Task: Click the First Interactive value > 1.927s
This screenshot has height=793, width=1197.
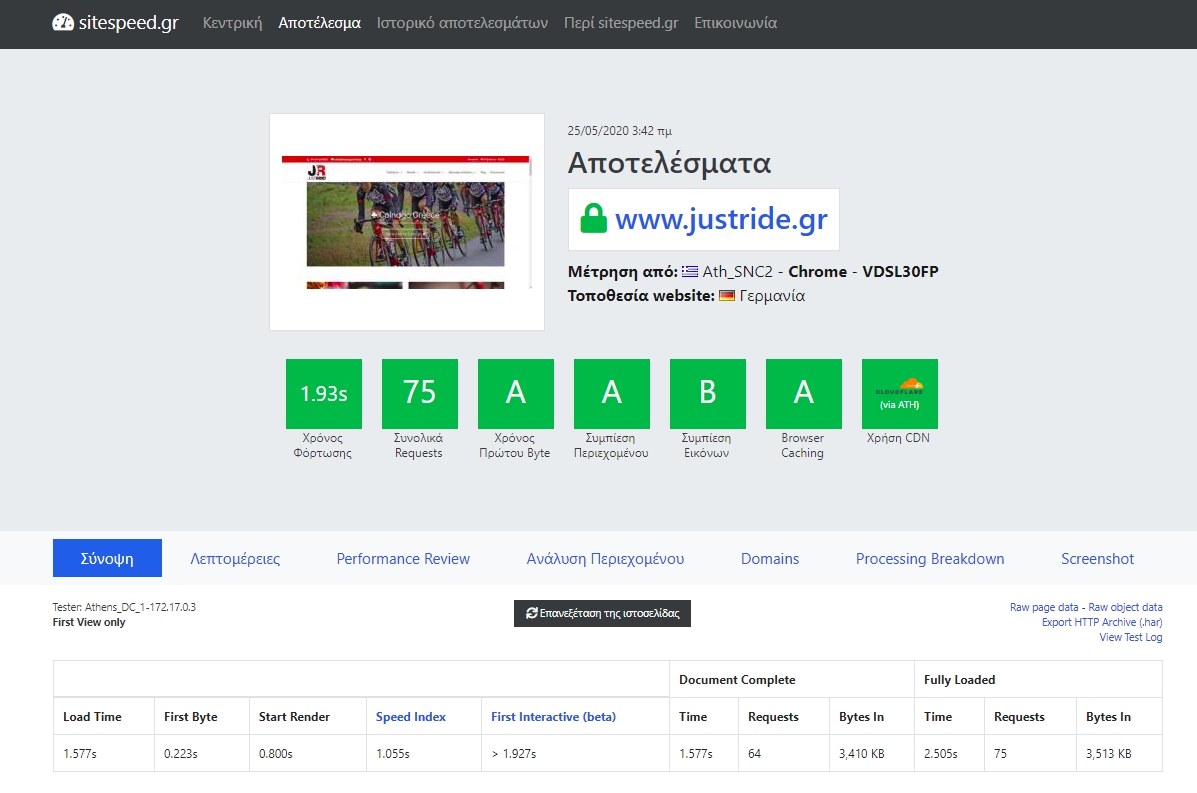Action: (x=513, y=753)
